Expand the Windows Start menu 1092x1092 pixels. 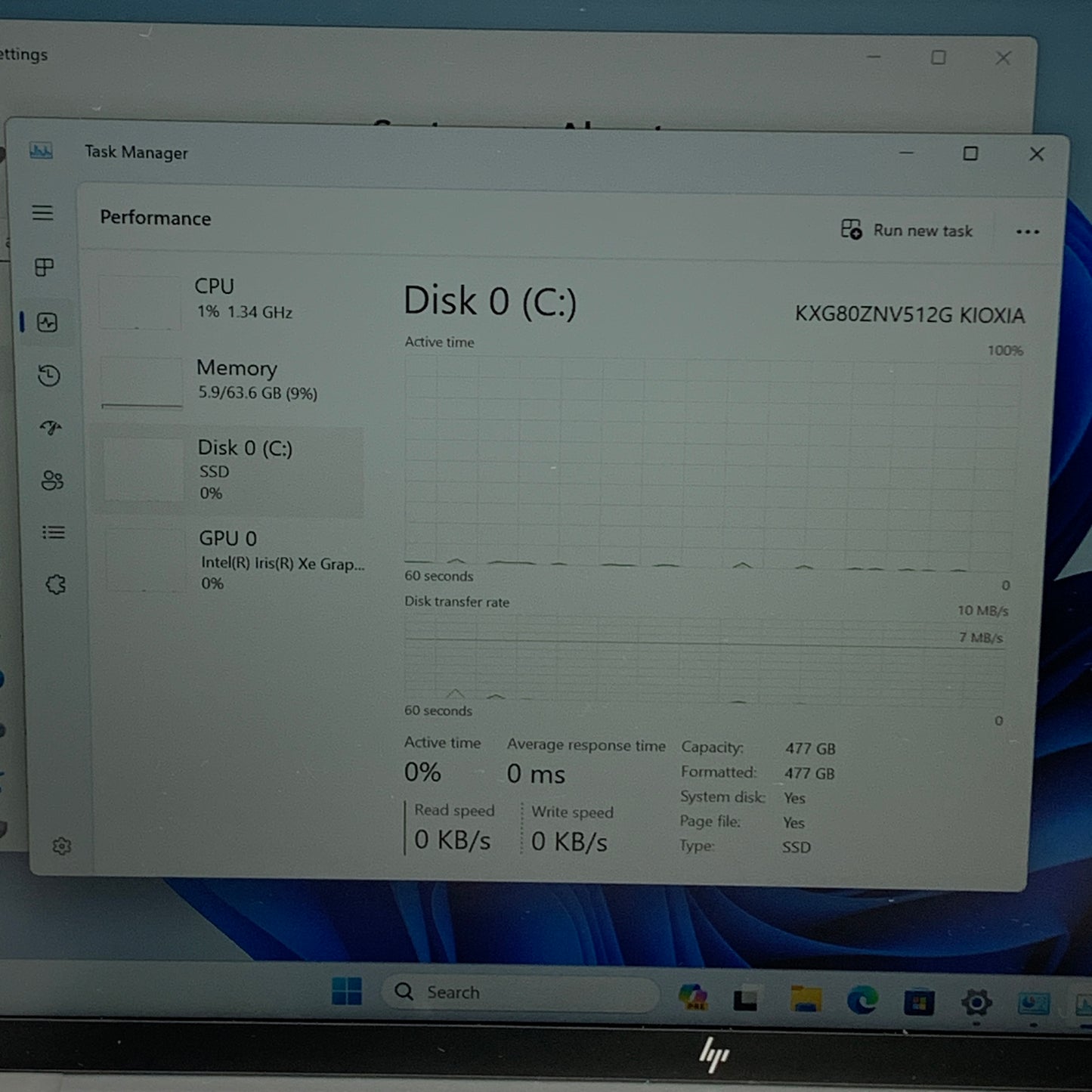[348, 991]
